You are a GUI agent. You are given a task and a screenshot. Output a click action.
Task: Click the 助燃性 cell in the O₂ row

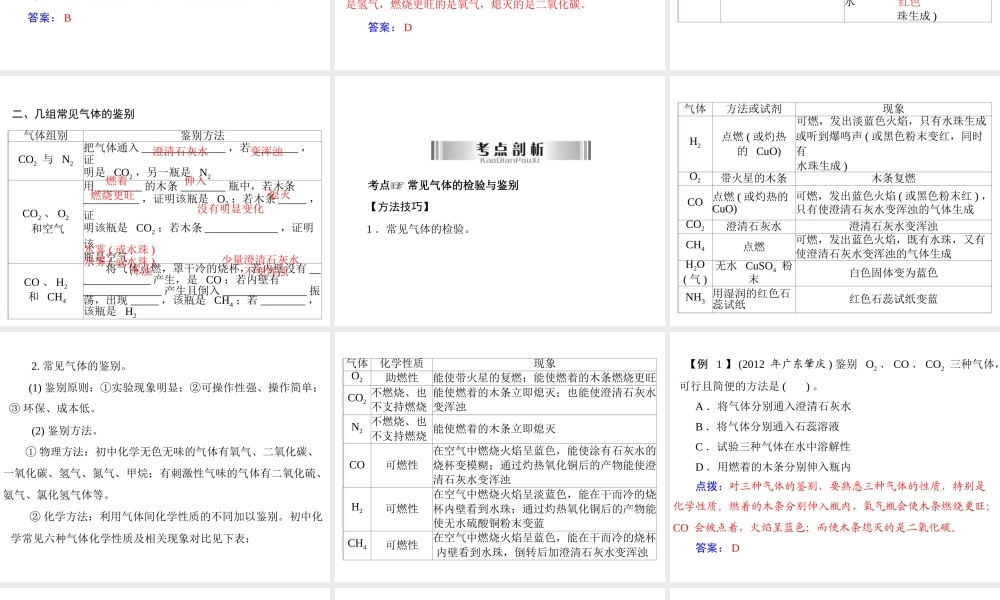[401, 377]
